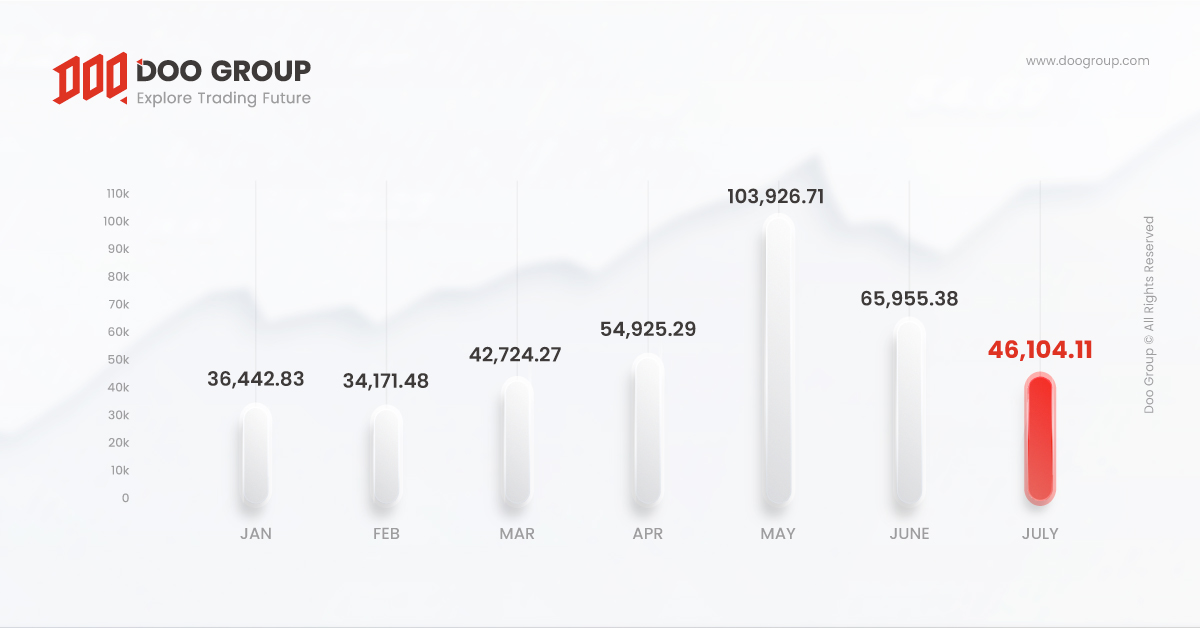Select the APR bar
Image resolution: width=1200 pixels, height=628 pixels.
(x=648, y=427)
